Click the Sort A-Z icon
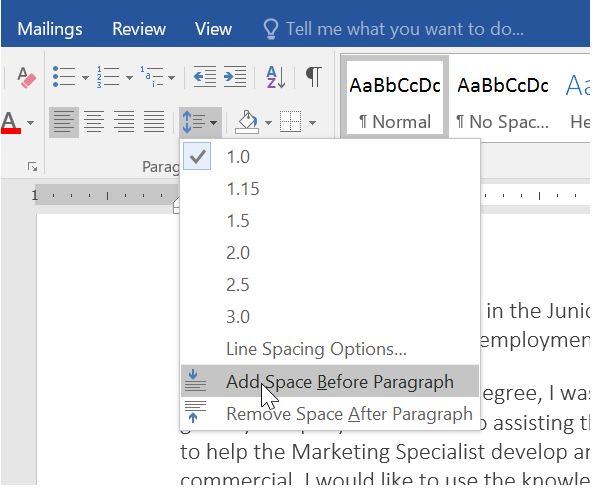This screenshot has height=499, width=601. 274,77
